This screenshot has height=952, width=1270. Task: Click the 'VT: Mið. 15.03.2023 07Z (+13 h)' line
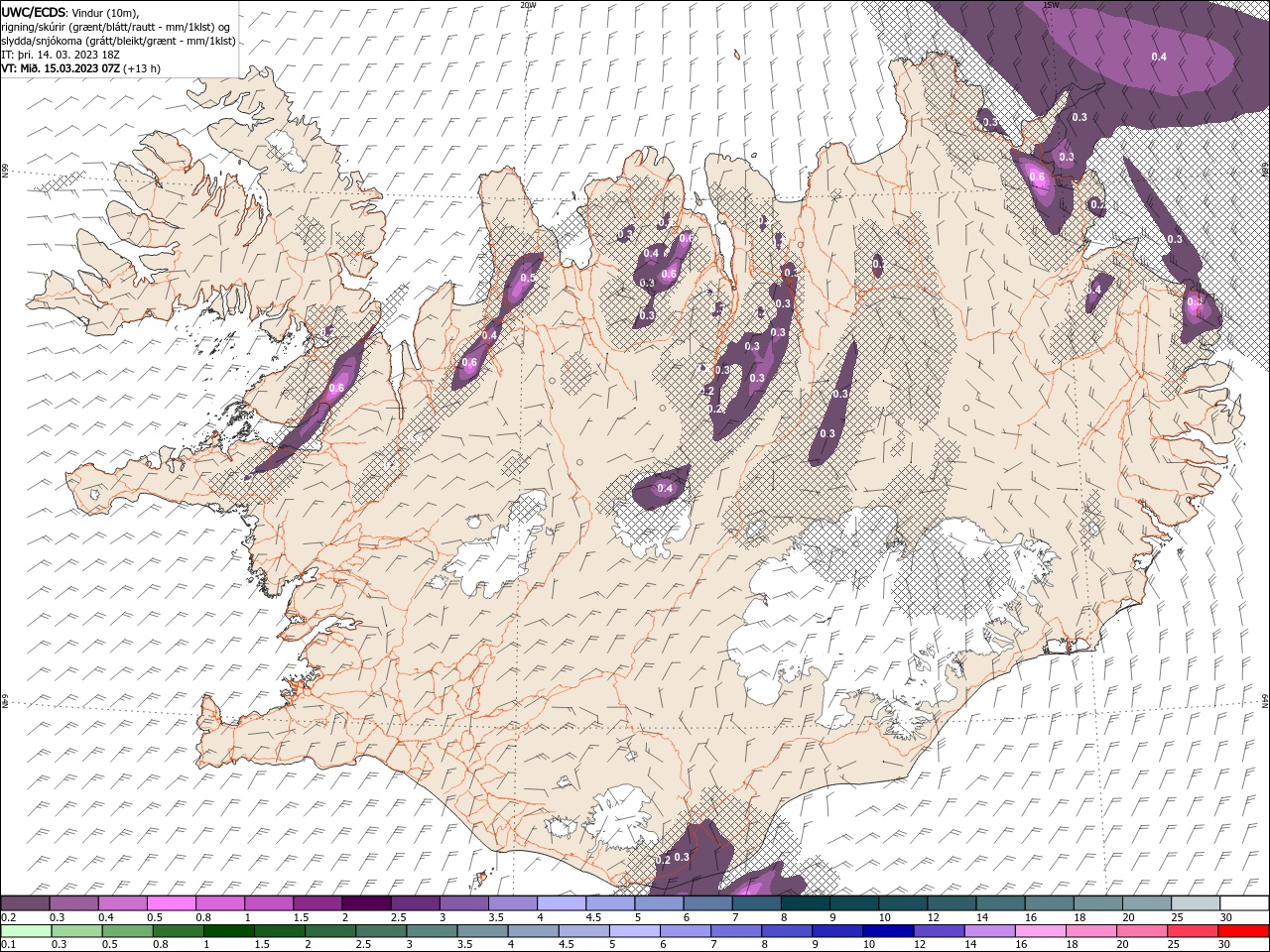[x=81, y=68]
